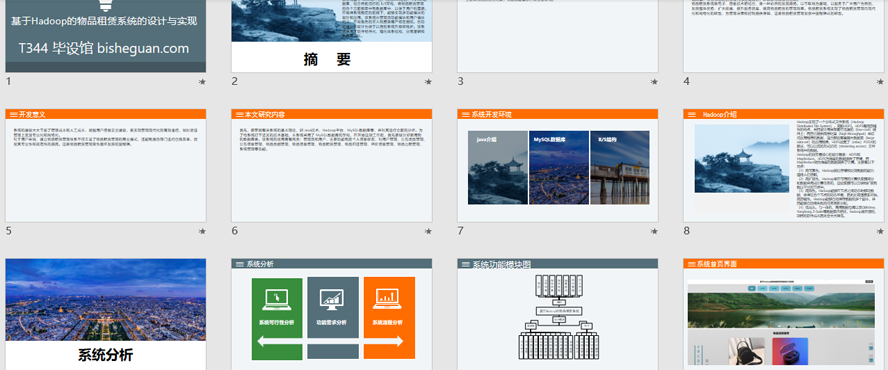
Task: Click slide number 4 label
Action: pyautogui.click(x=686, y=82)
